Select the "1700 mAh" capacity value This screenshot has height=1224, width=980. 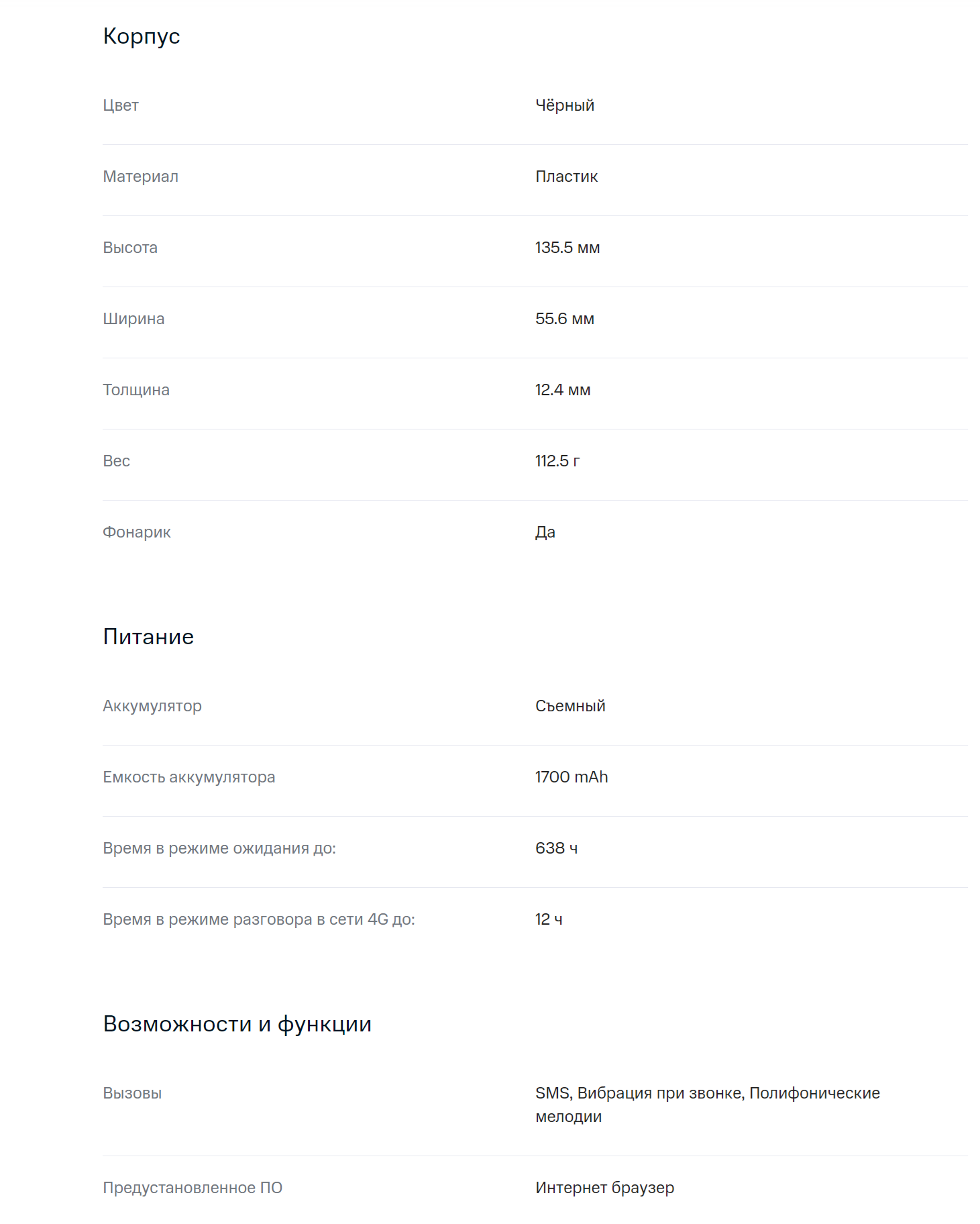point(571,777)
